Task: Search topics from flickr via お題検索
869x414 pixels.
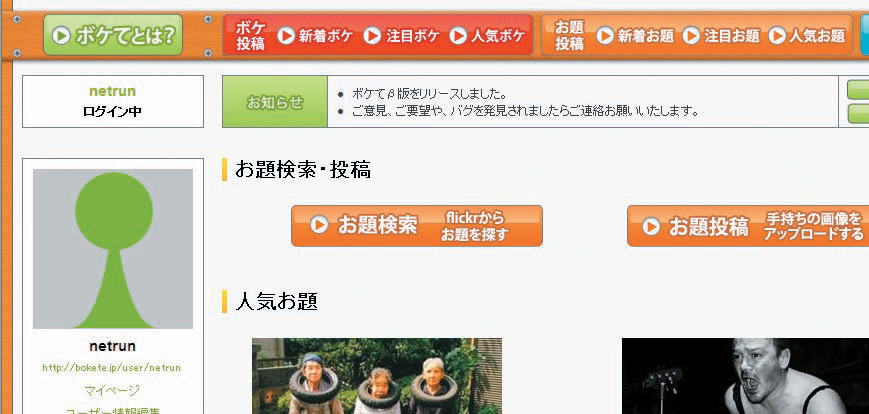Action: (x=417, y=226)
